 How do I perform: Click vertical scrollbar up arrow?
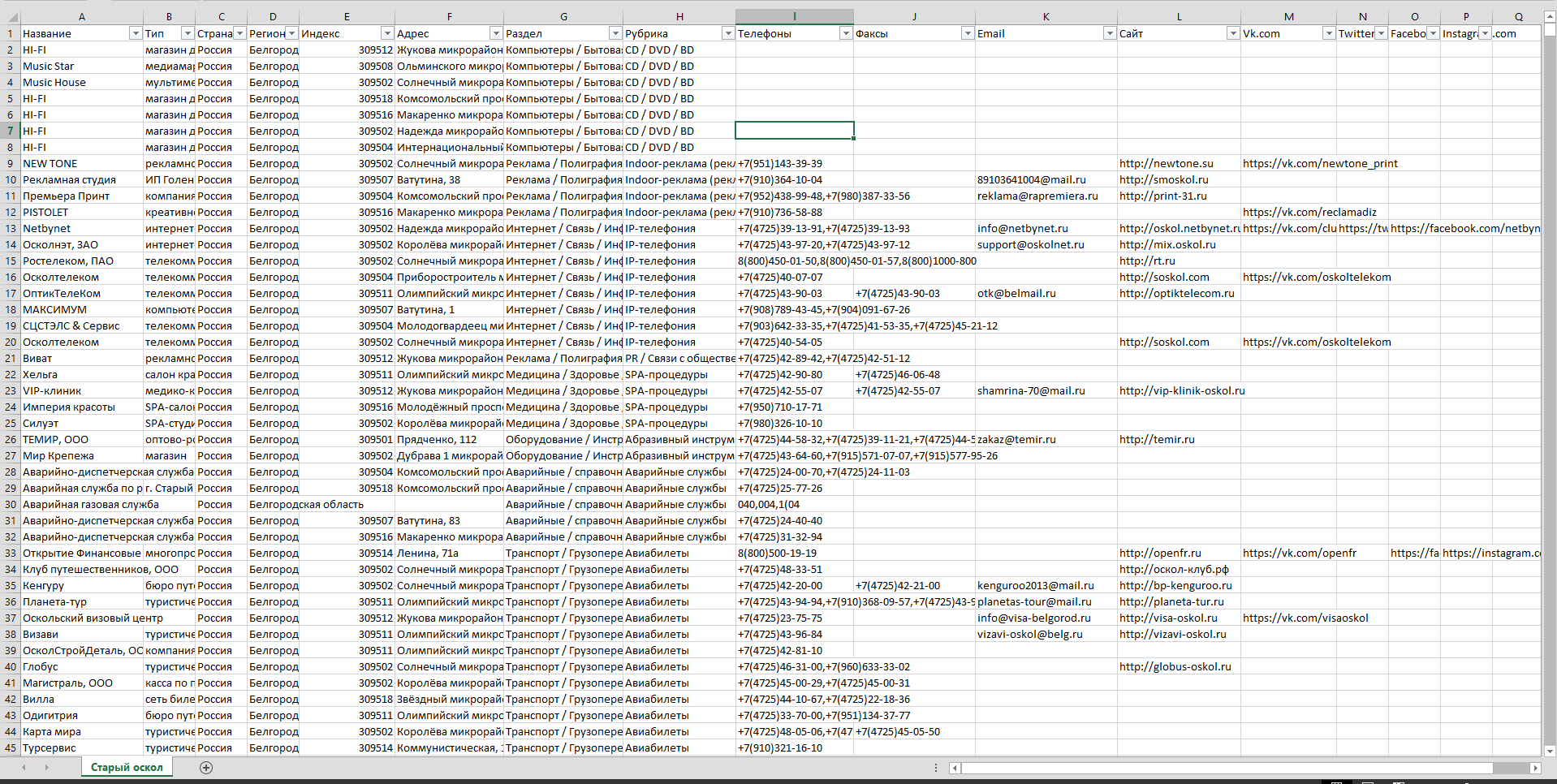pos(1550,16)
